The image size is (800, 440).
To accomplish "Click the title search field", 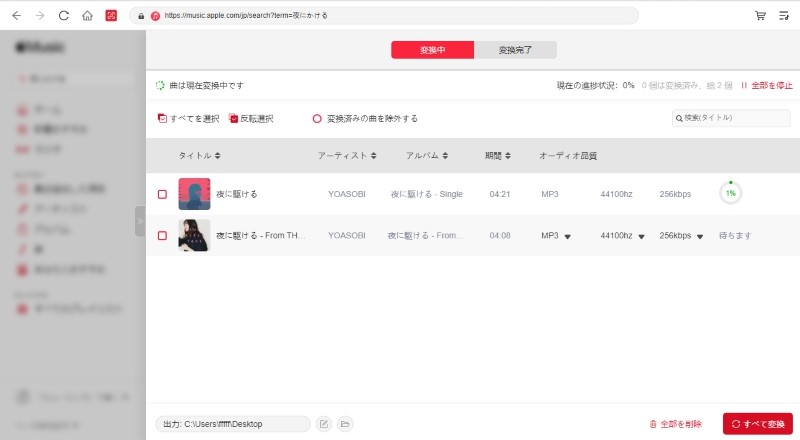I will (731, 118).
